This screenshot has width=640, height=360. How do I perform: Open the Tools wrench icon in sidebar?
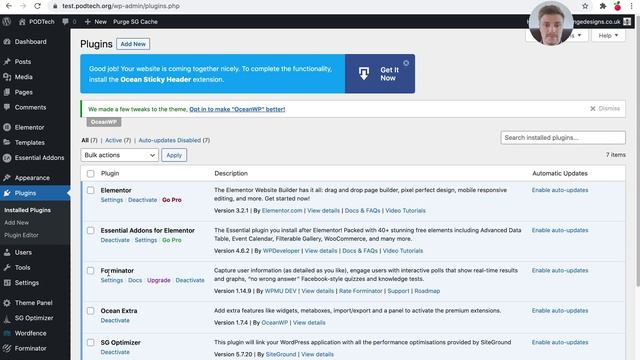tap(7, 267)
